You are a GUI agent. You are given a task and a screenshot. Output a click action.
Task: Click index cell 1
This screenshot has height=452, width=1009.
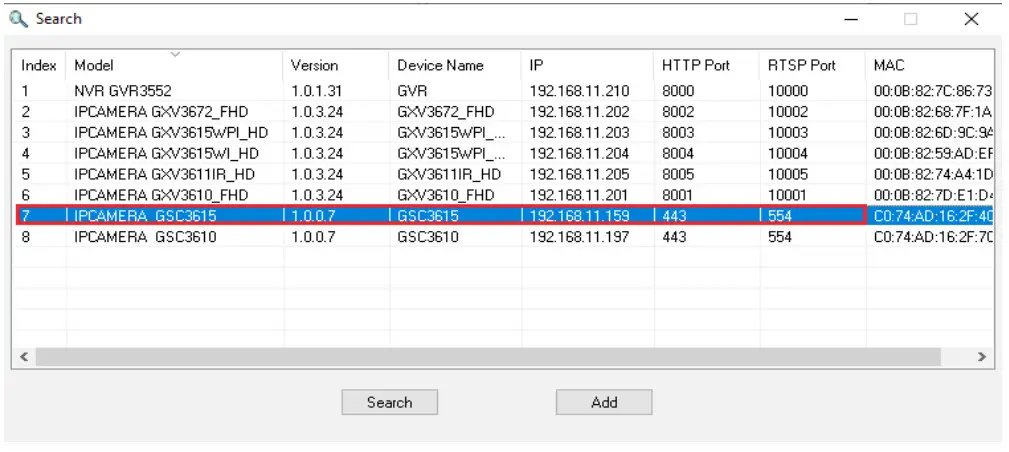pos(26,91)
